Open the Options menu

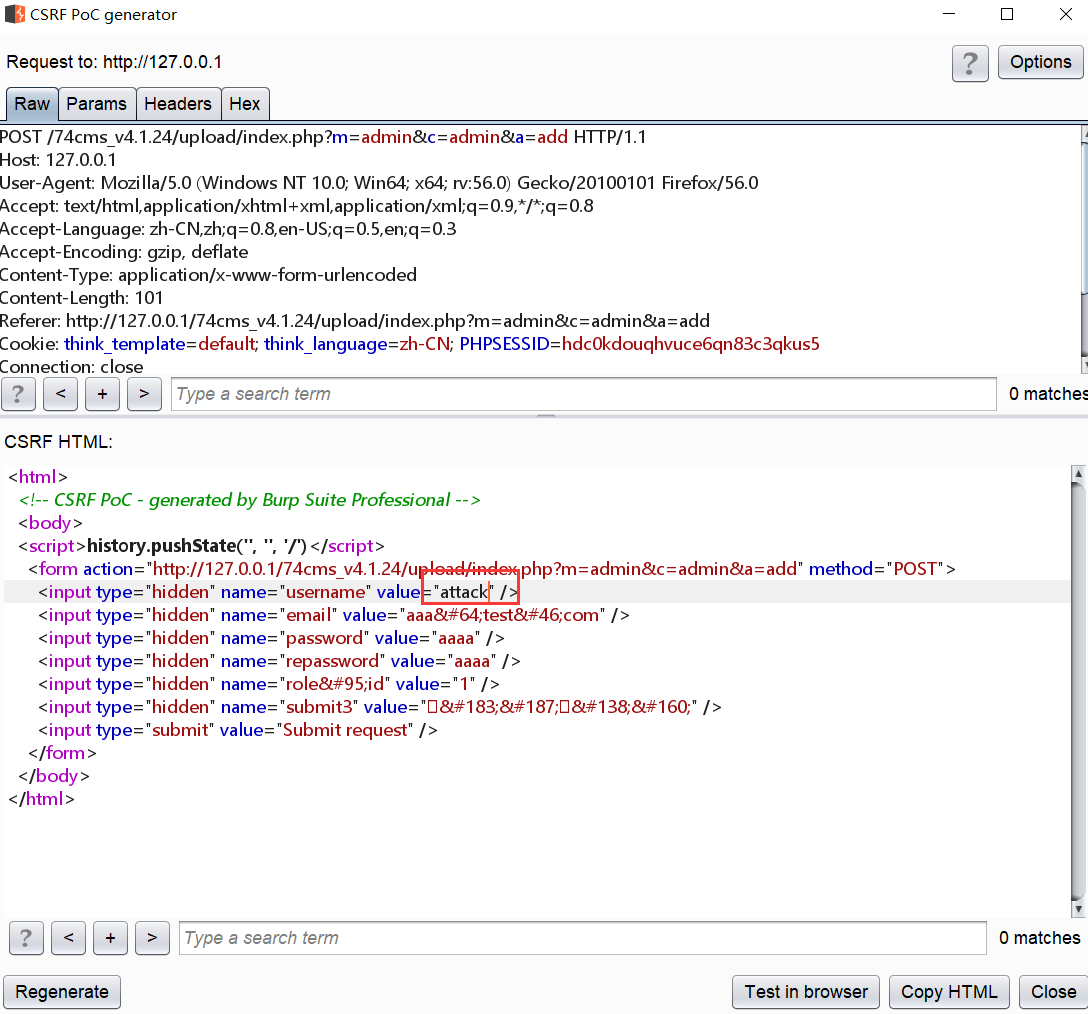click(x=1040, y=62)
